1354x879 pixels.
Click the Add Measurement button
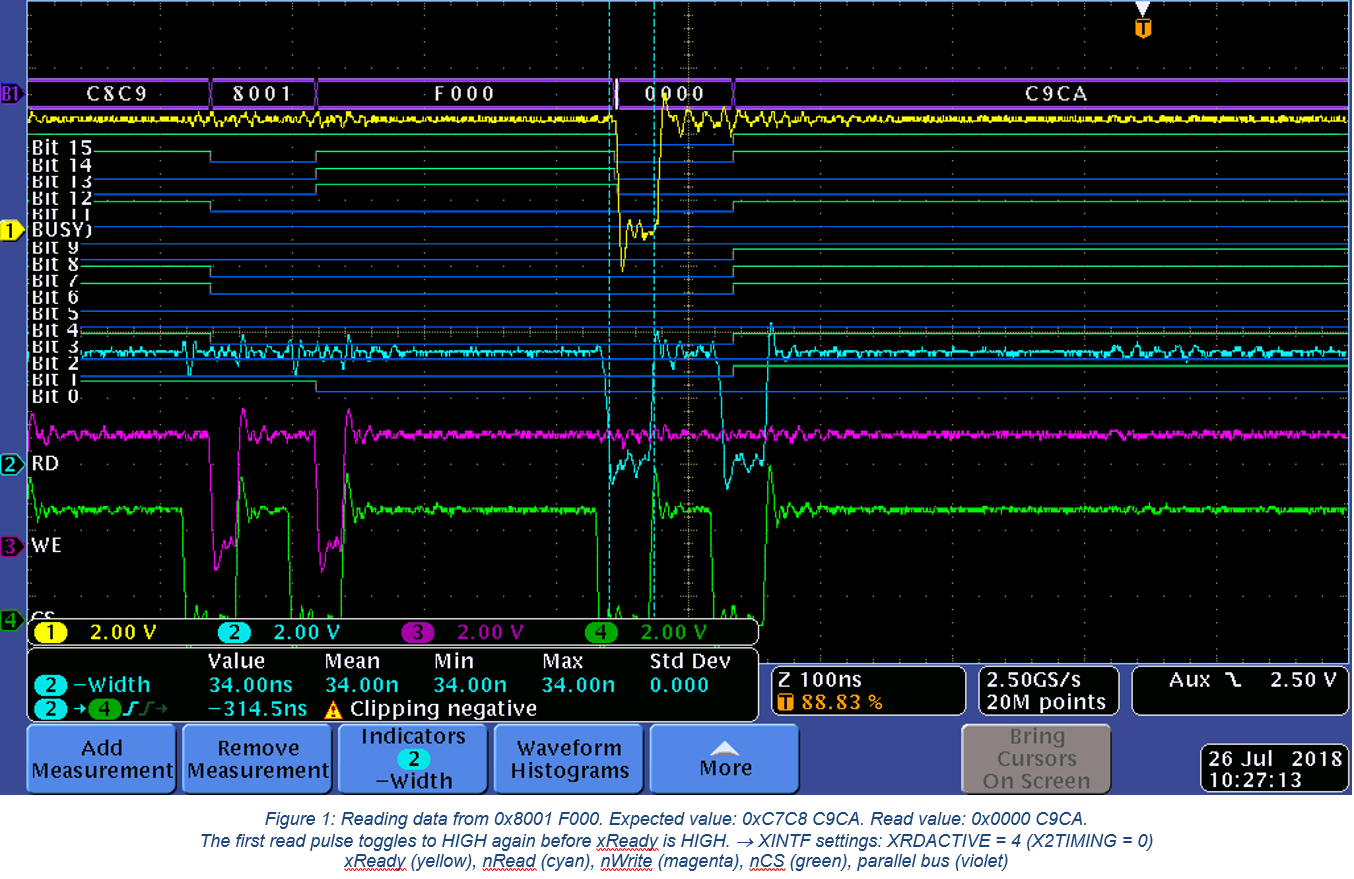click(100, 759)
